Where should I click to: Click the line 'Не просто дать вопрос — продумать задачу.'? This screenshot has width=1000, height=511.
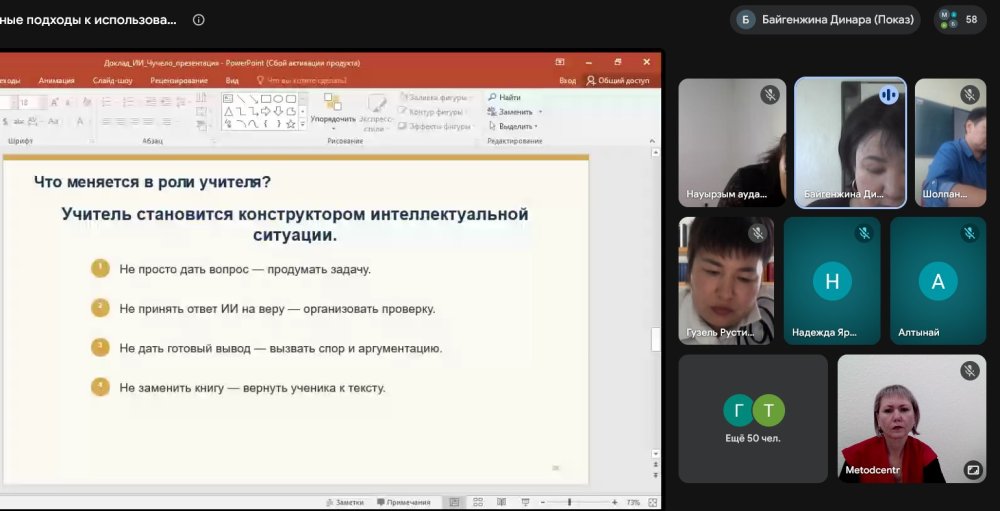245,269
